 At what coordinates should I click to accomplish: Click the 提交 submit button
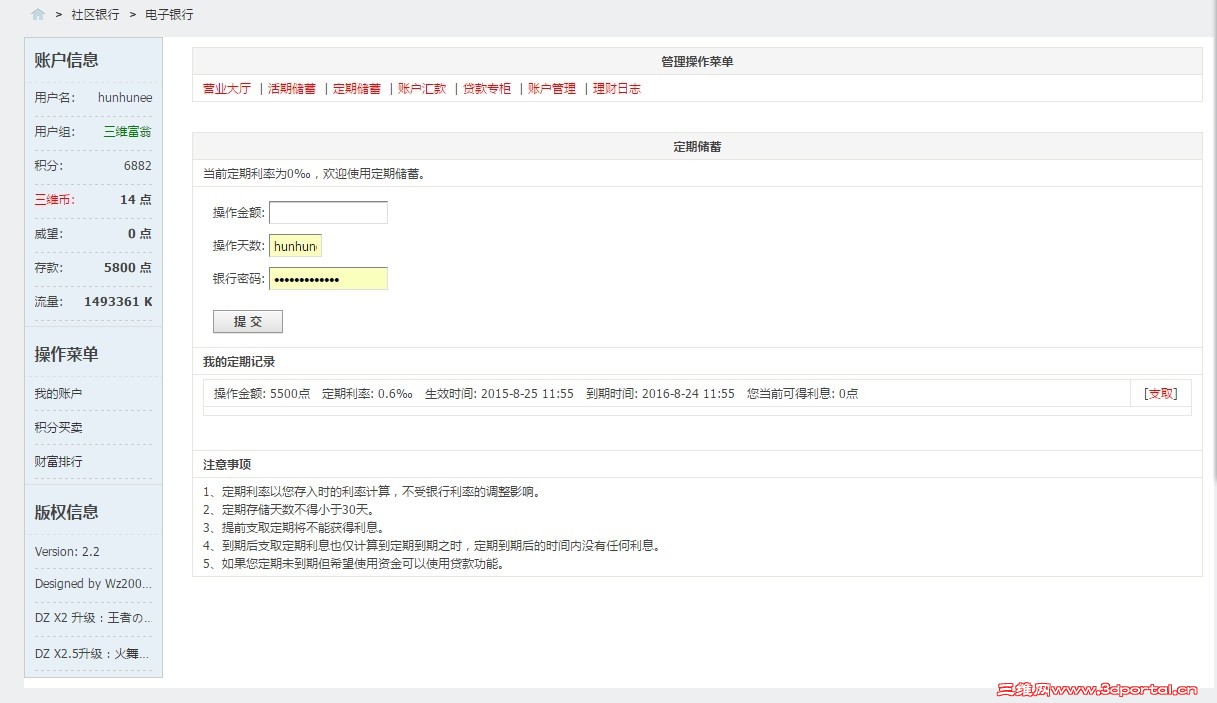coord(248,321)
